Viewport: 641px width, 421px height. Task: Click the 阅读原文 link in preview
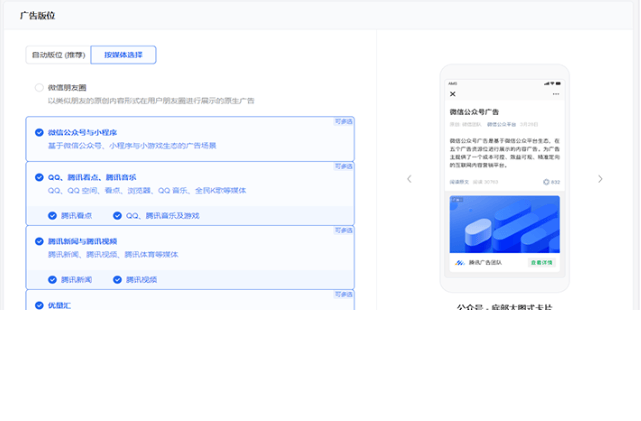pos(459,182)
